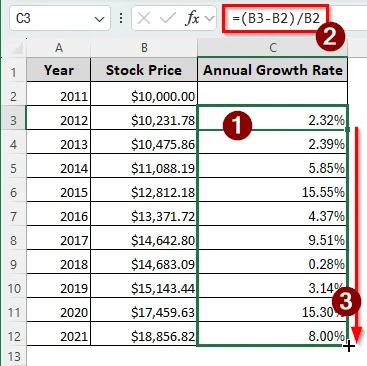Viewport: 367px width, 366px height.
Task: Select the cell showing 2.32%
Action: pos(272,118)
